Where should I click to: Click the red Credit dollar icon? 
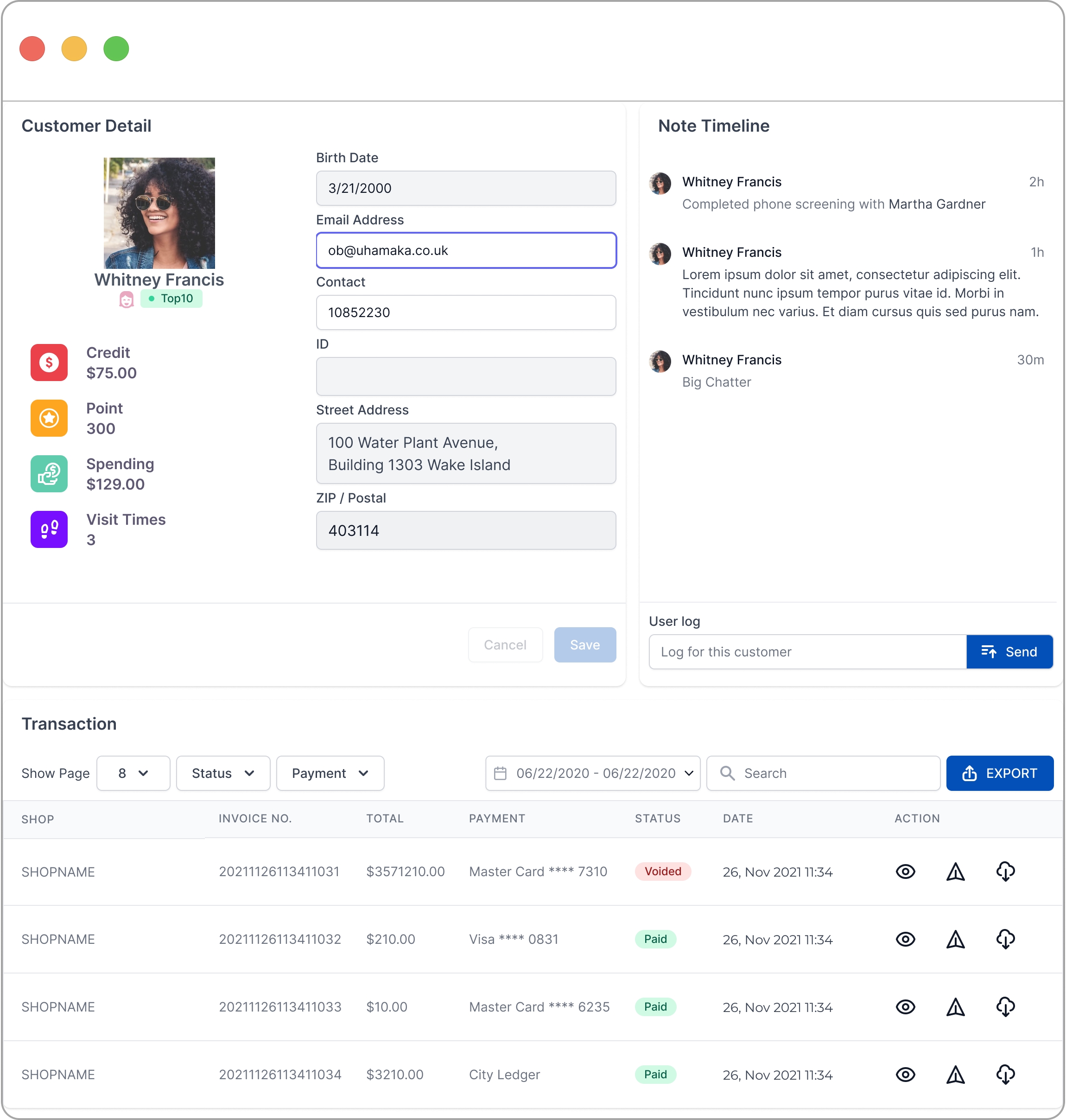point(49,363)
